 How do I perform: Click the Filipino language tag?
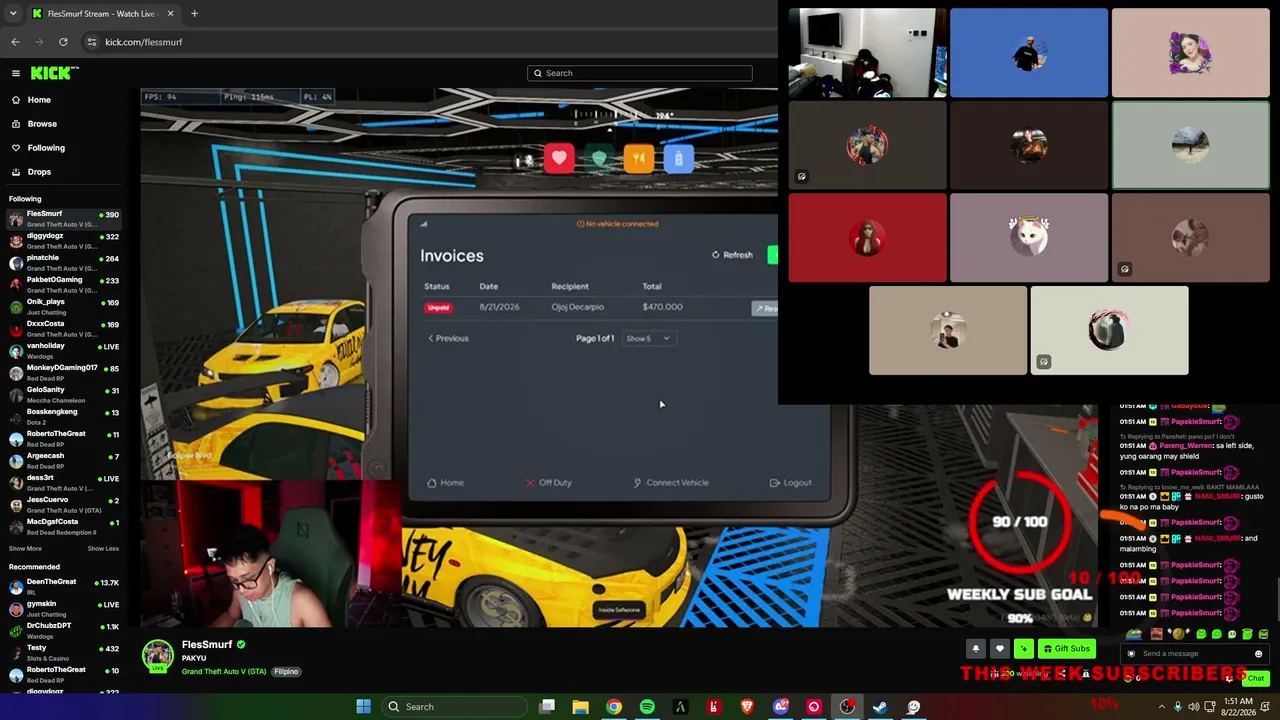coord(287,672)
